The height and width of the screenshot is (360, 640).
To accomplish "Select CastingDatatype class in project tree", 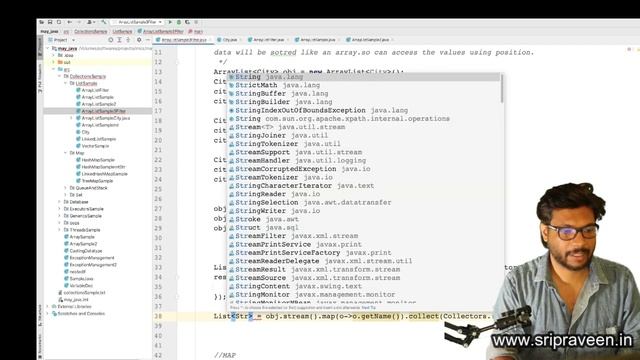I will [x=83, y=251].
